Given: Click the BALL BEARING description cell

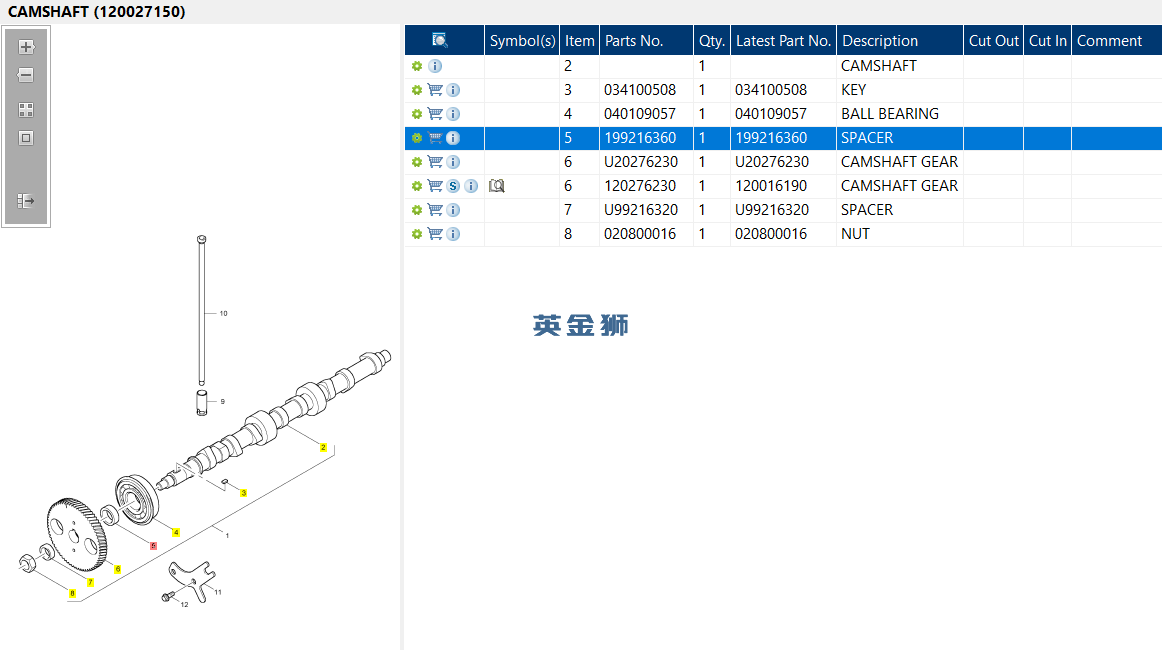Looking at the screenshot, I should pos(900,114).
